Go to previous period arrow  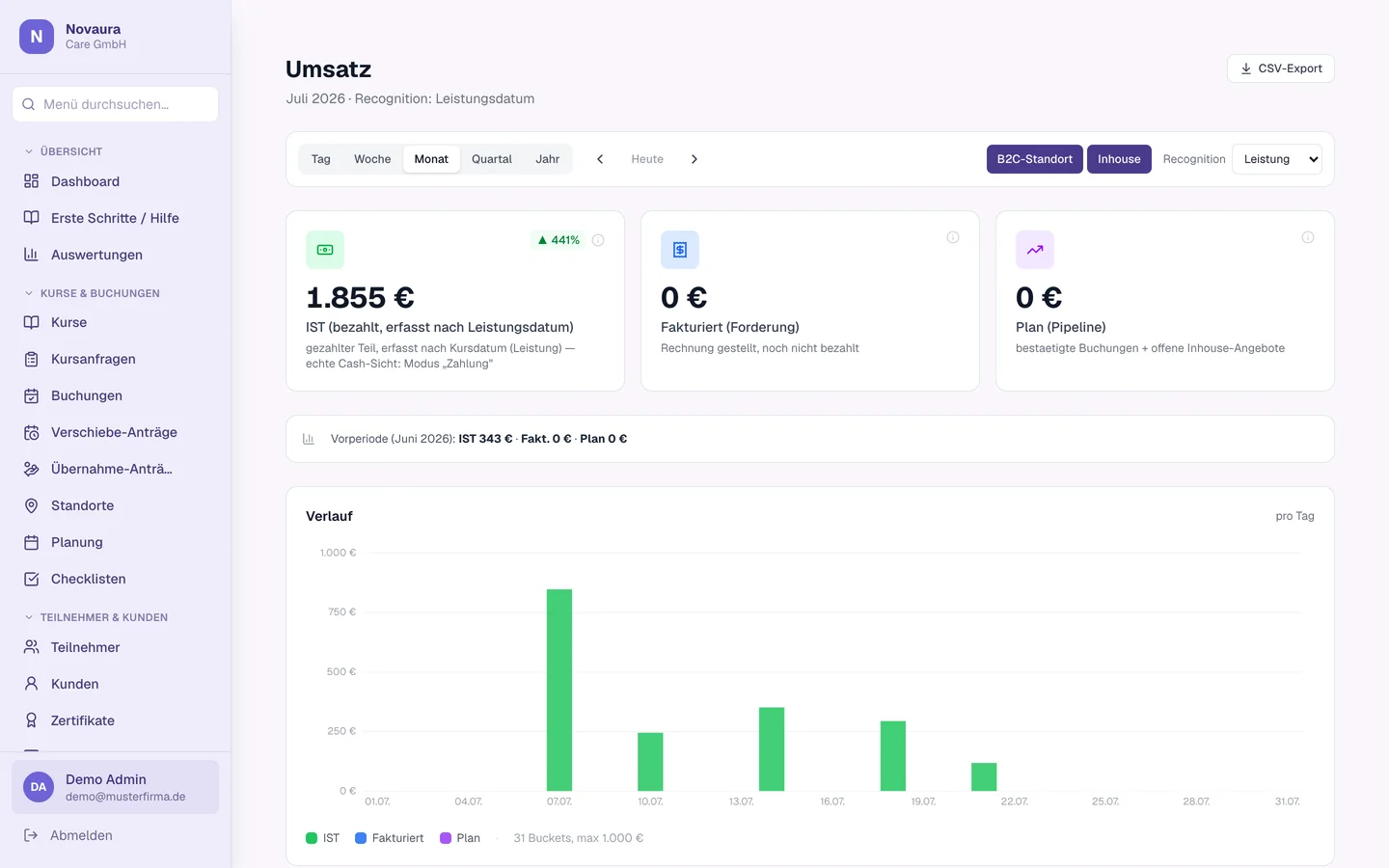(x=600, y=159)
